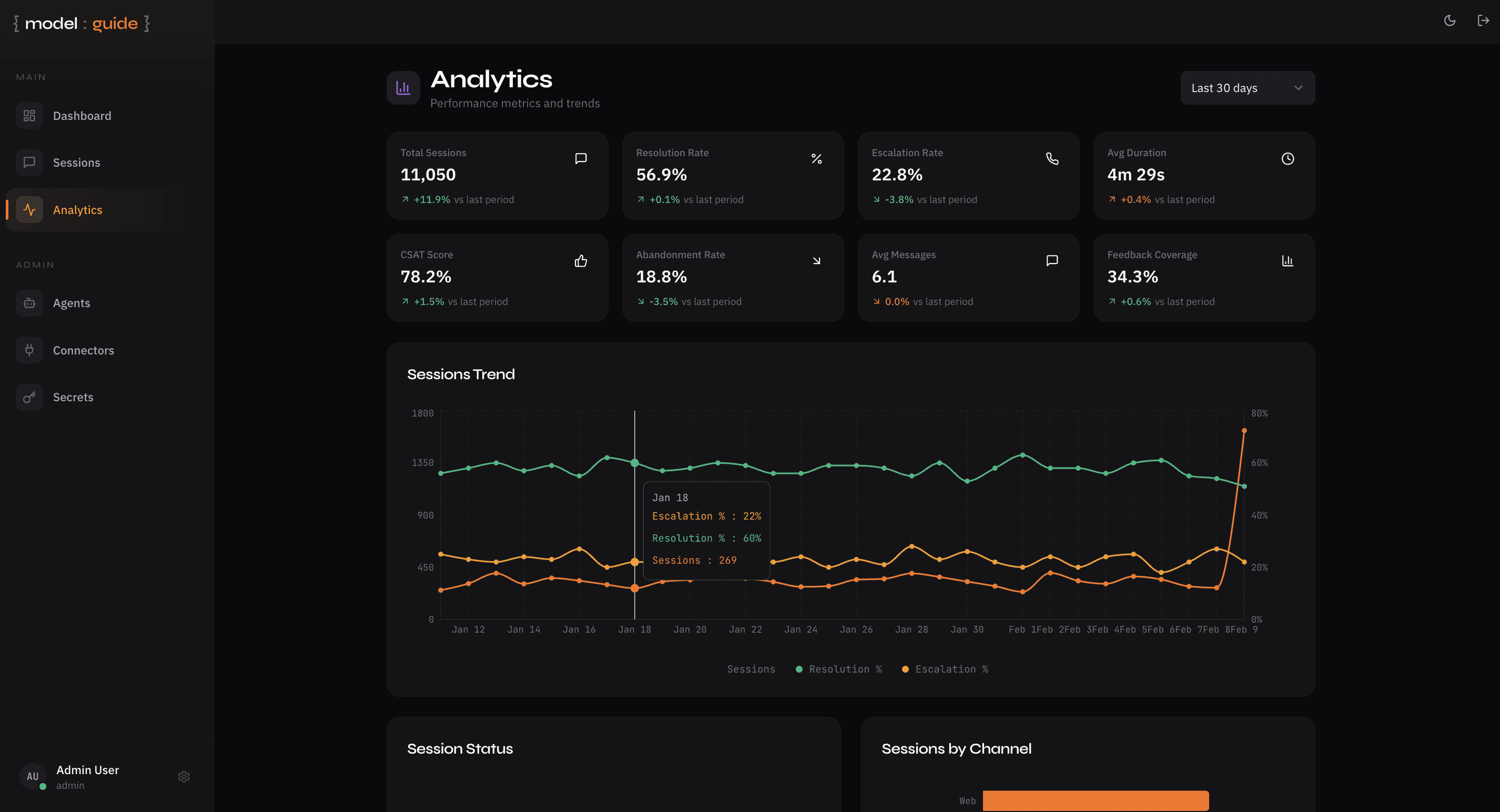The image size is (1500, 812).
Task: Click the Escalation Rate phone icon
Action: (x=1052, y=159)
